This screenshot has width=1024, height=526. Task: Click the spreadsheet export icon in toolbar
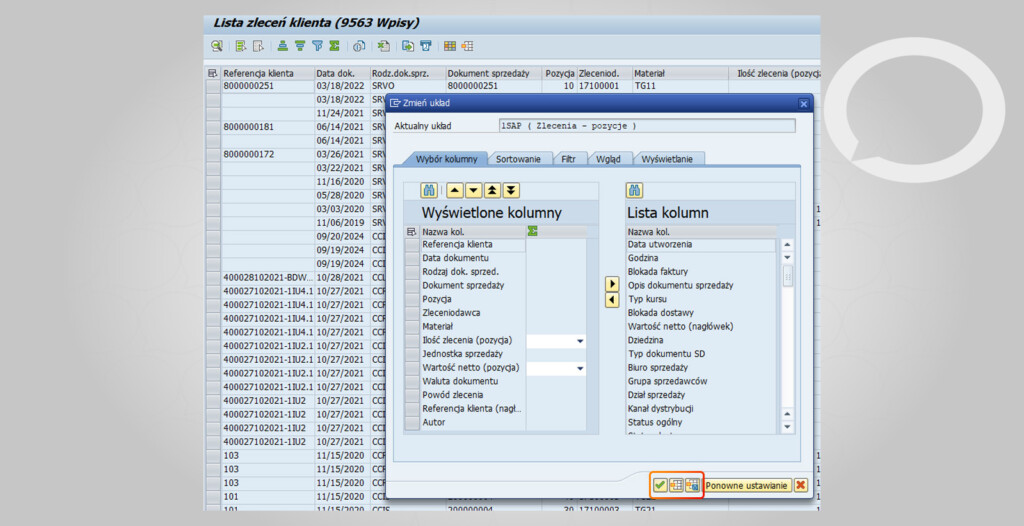[384, 46]
